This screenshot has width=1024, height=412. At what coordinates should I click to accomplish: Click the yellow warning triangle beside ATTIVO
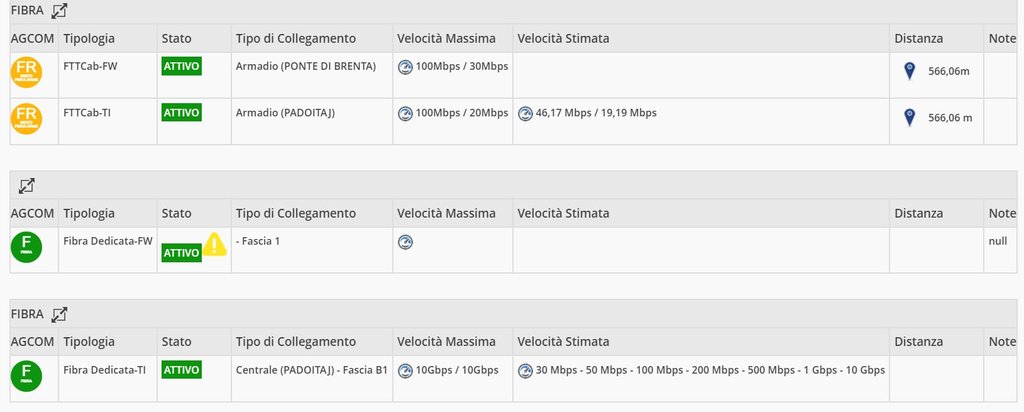pos(215,245)
